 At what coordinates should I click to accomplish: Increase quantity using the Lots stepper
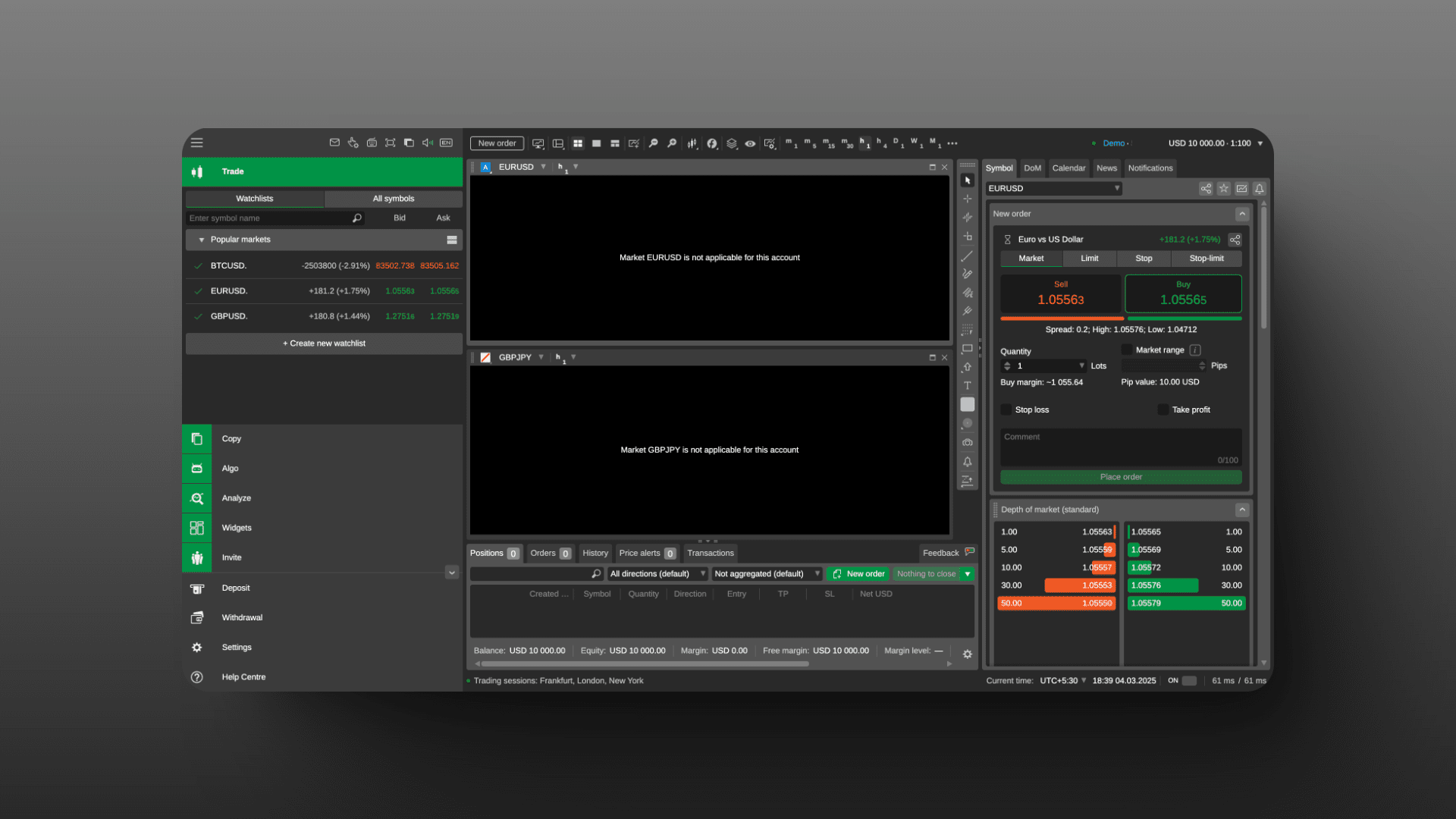(x=1009, y=362)
